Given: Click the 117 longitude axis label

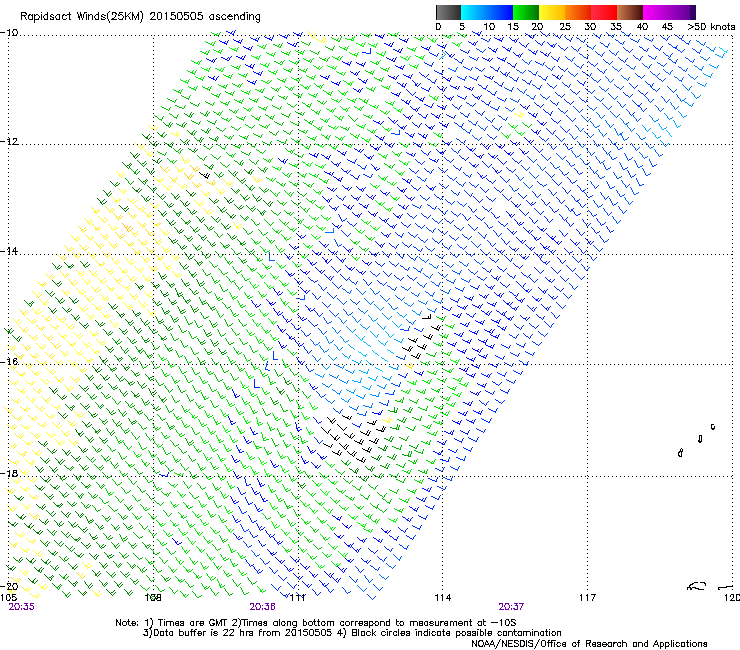Looking at the screenshot, I should [x=588, y=598].
